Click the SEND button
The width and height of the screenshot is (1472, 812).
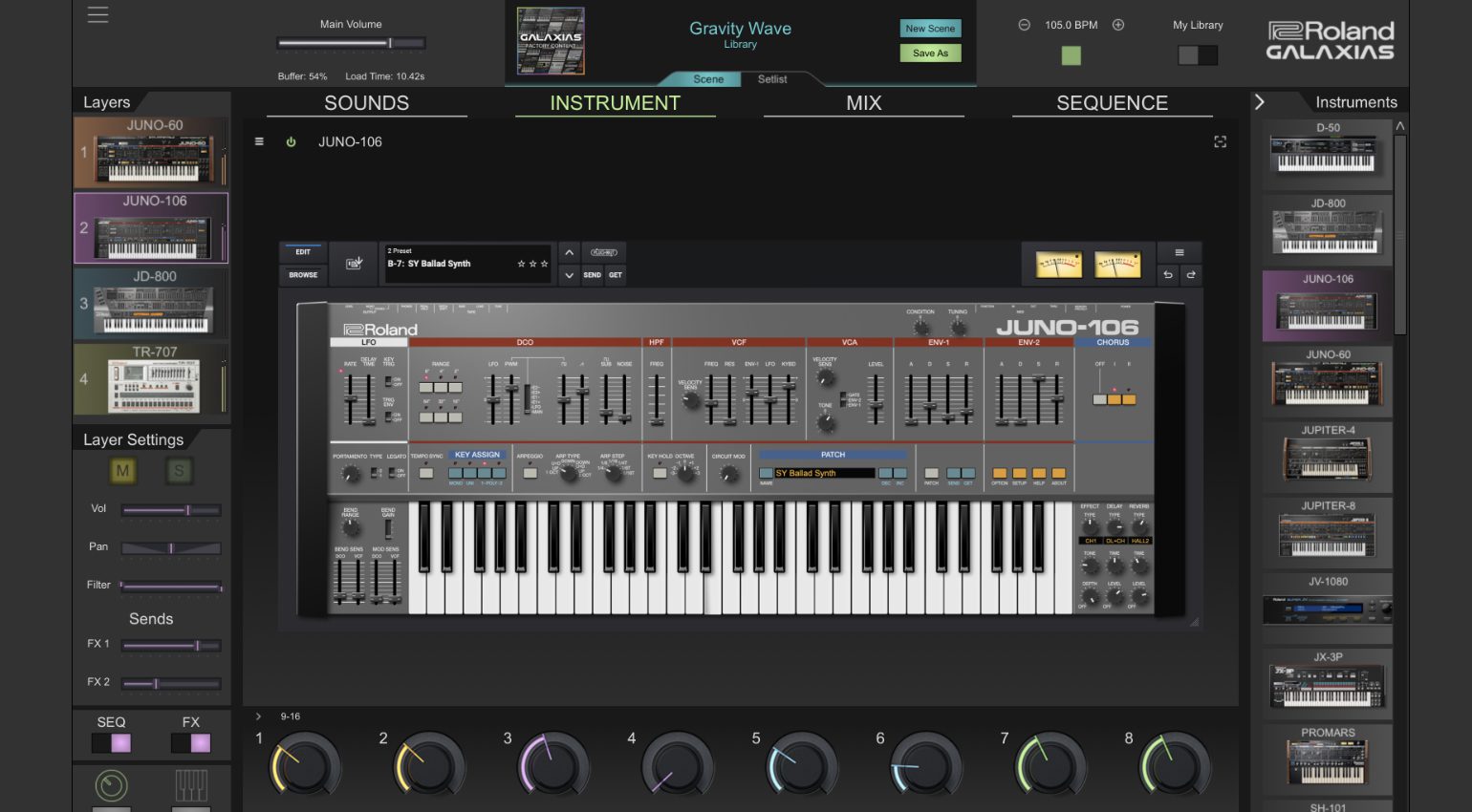pos(593,275)
